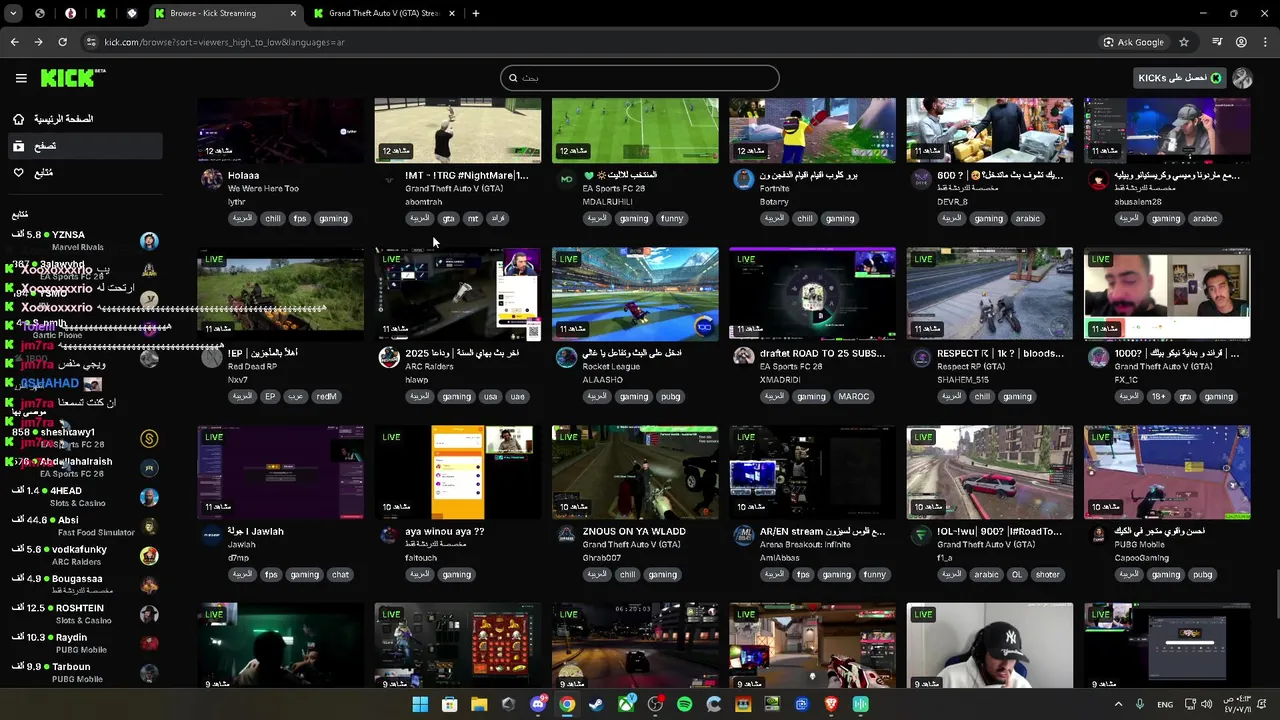1280x720 pixels.
Task: Go back to the previous page
Action: pyautogui.click(x=14, y=42)
